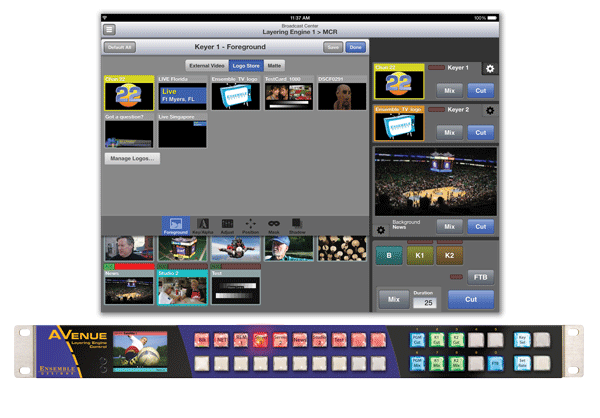
Task: Select Keyer 2 Ensemble TV logo preview
Action: [399, 123]
